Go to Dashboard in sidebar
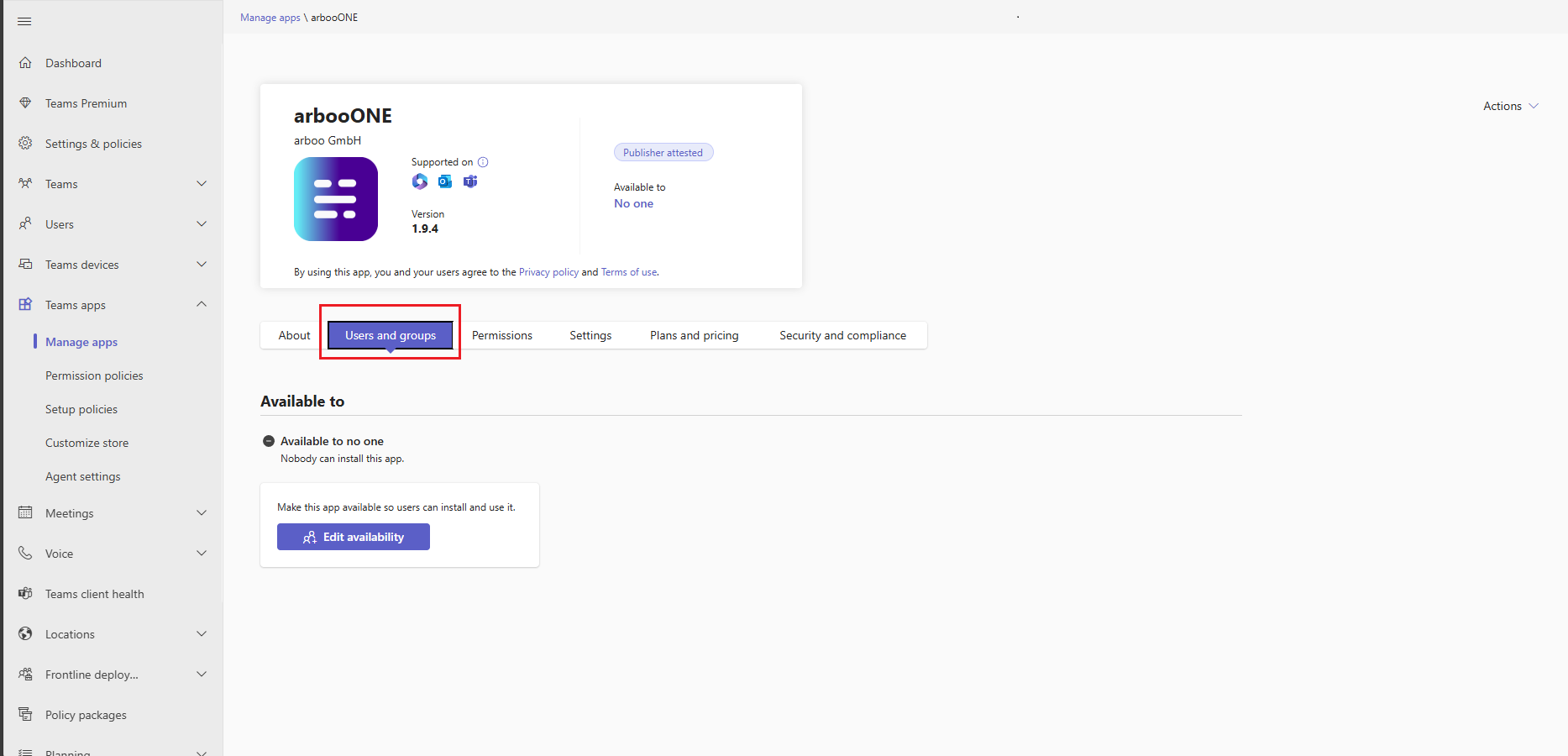The image size is (1568, 756). click(73, 63)
